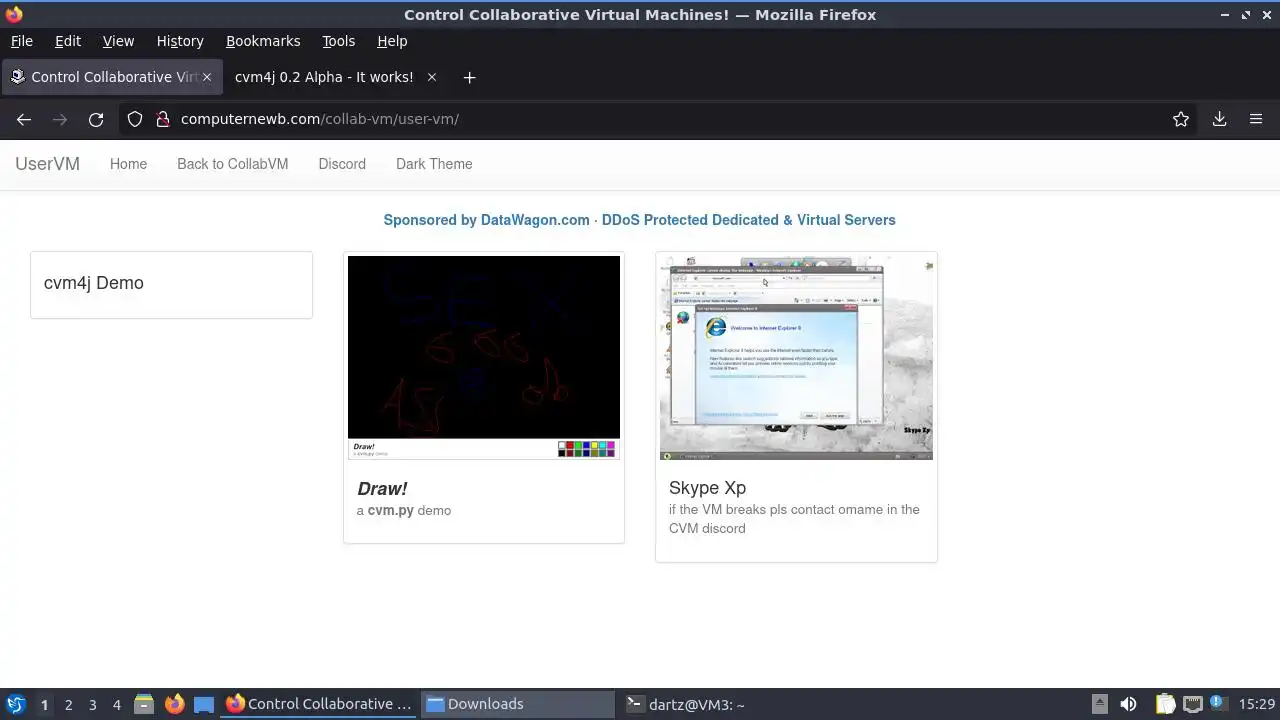The height and width of the screenshot is (720, 1280).
Task: Reload the page with the refresh icon
Action: [x=96, y=119]
